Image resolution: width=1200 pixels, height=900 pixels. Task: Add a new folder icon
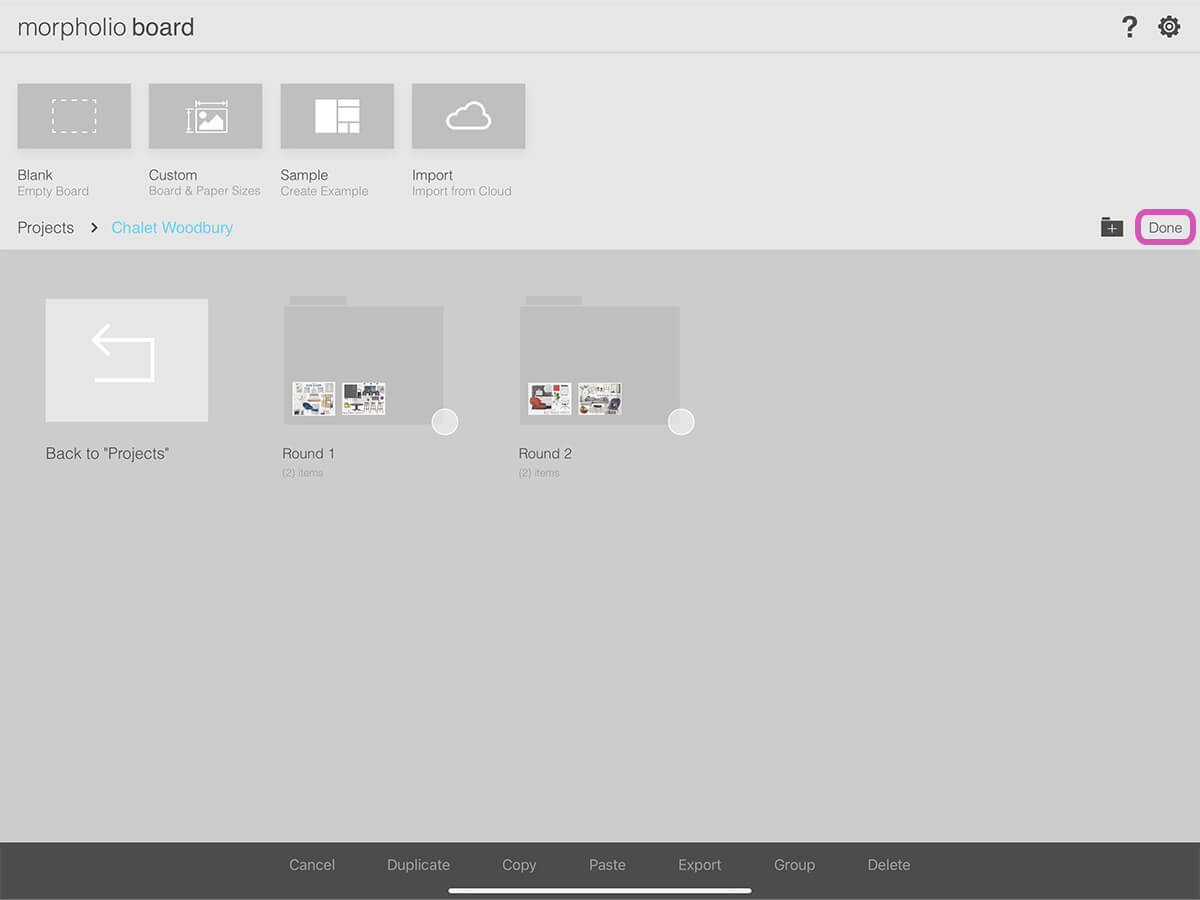pyautogui.click(x=1112, y=227)
